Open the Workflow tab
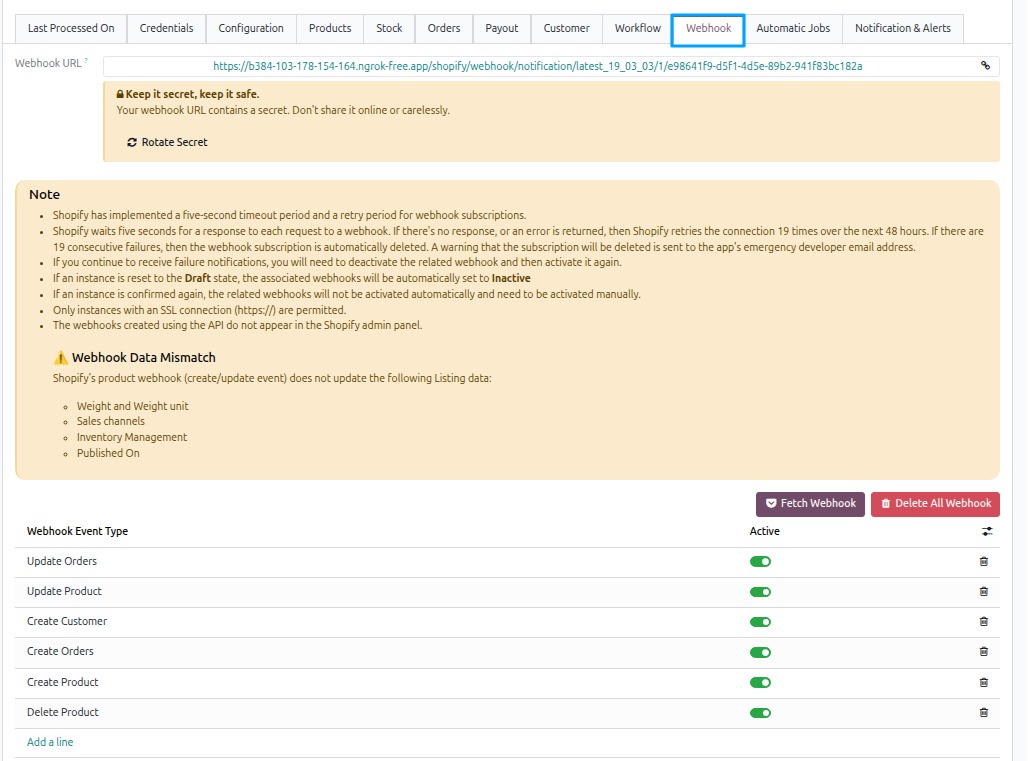This screenshot has height=761, width=1028. [x=637, y=28]
